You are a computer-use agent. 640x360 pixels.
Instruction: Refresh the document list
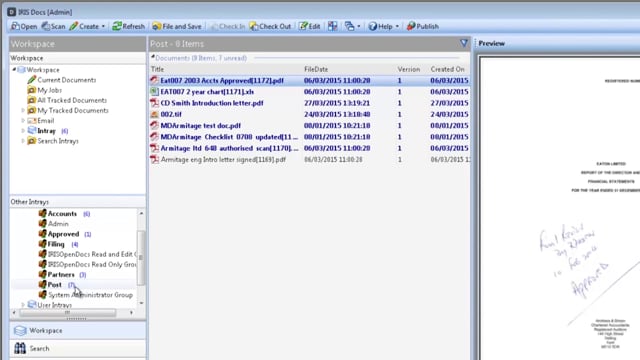(128, 27)
